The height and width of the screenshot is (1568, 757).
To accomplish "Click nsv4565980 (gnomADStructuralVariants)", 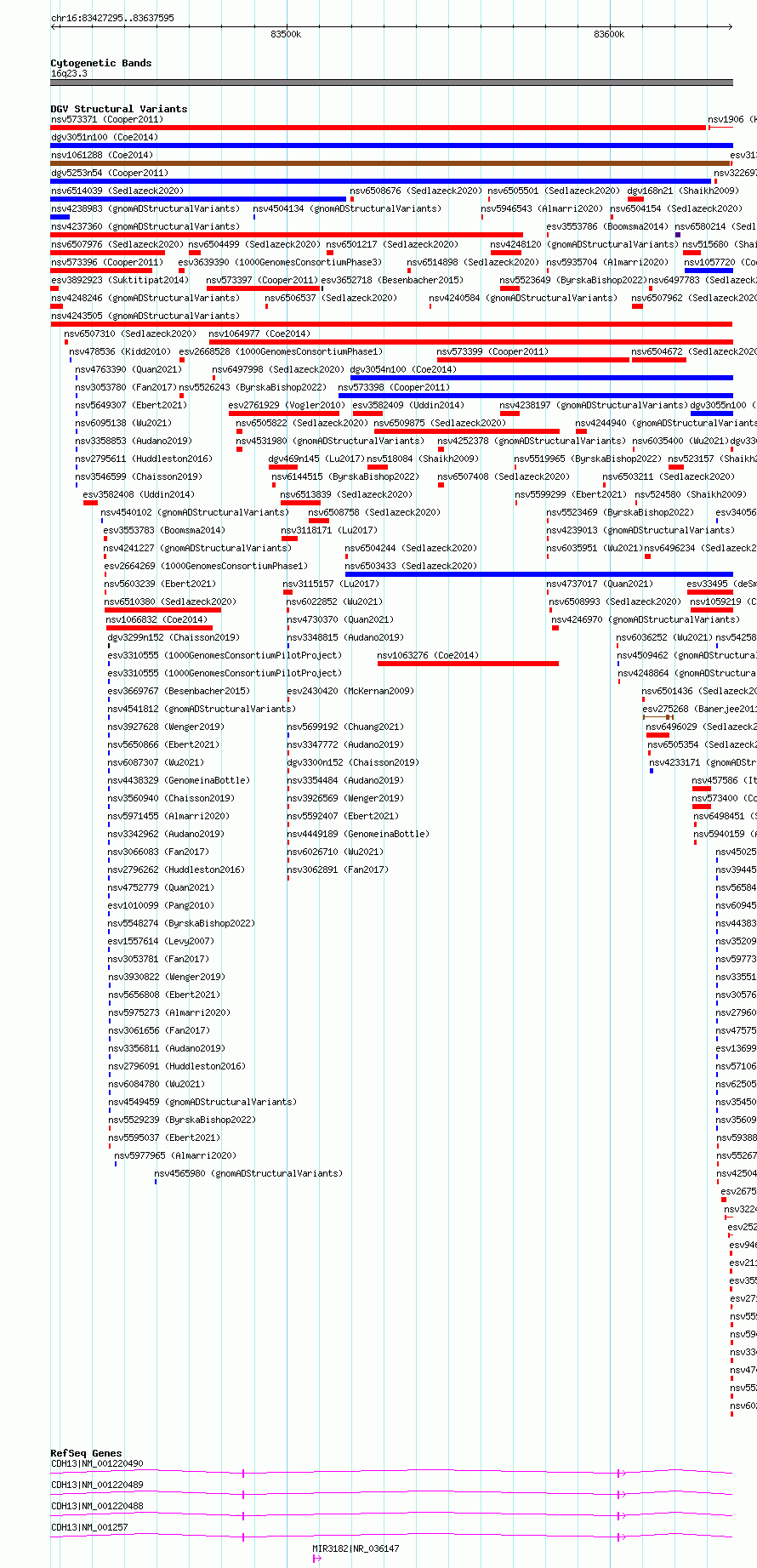I will click(x=248, y=1173).
